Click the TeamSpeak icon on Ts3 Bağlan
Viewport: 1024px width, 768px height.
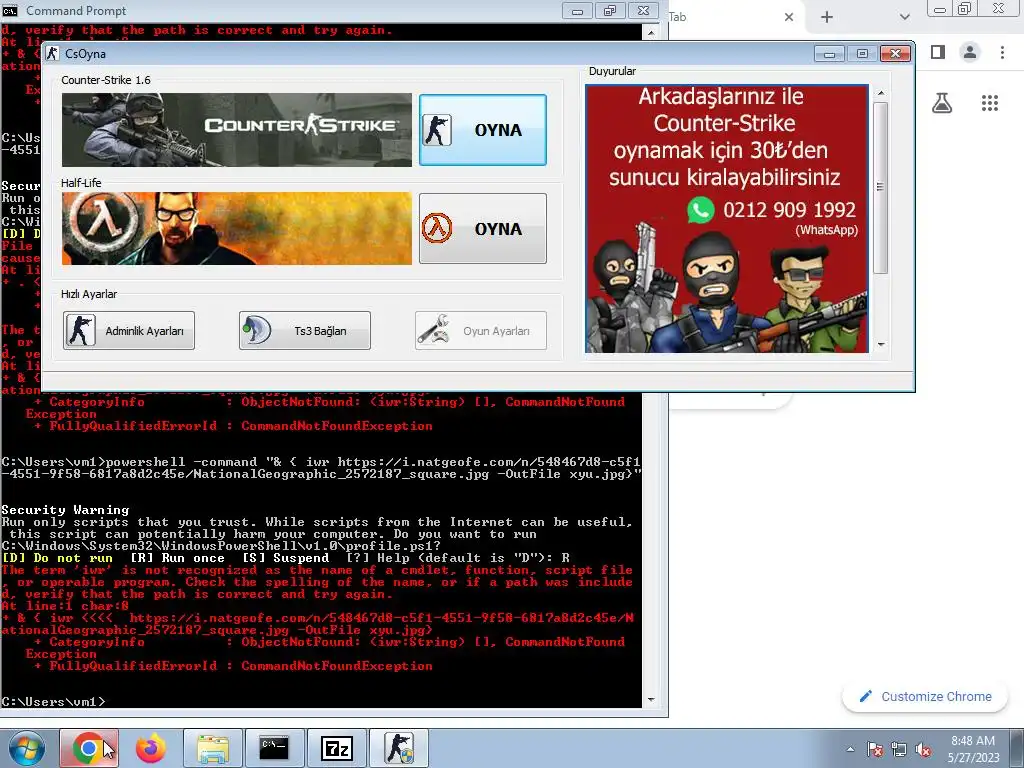point(257,330)
